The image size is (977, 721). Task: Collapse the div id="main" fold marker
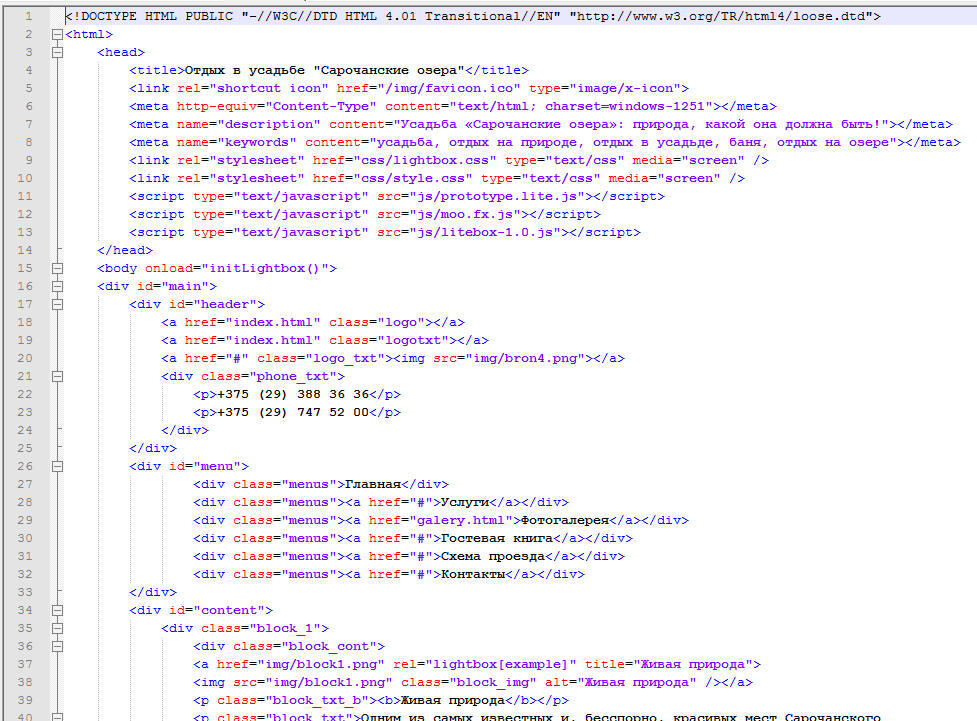(57, 286)
